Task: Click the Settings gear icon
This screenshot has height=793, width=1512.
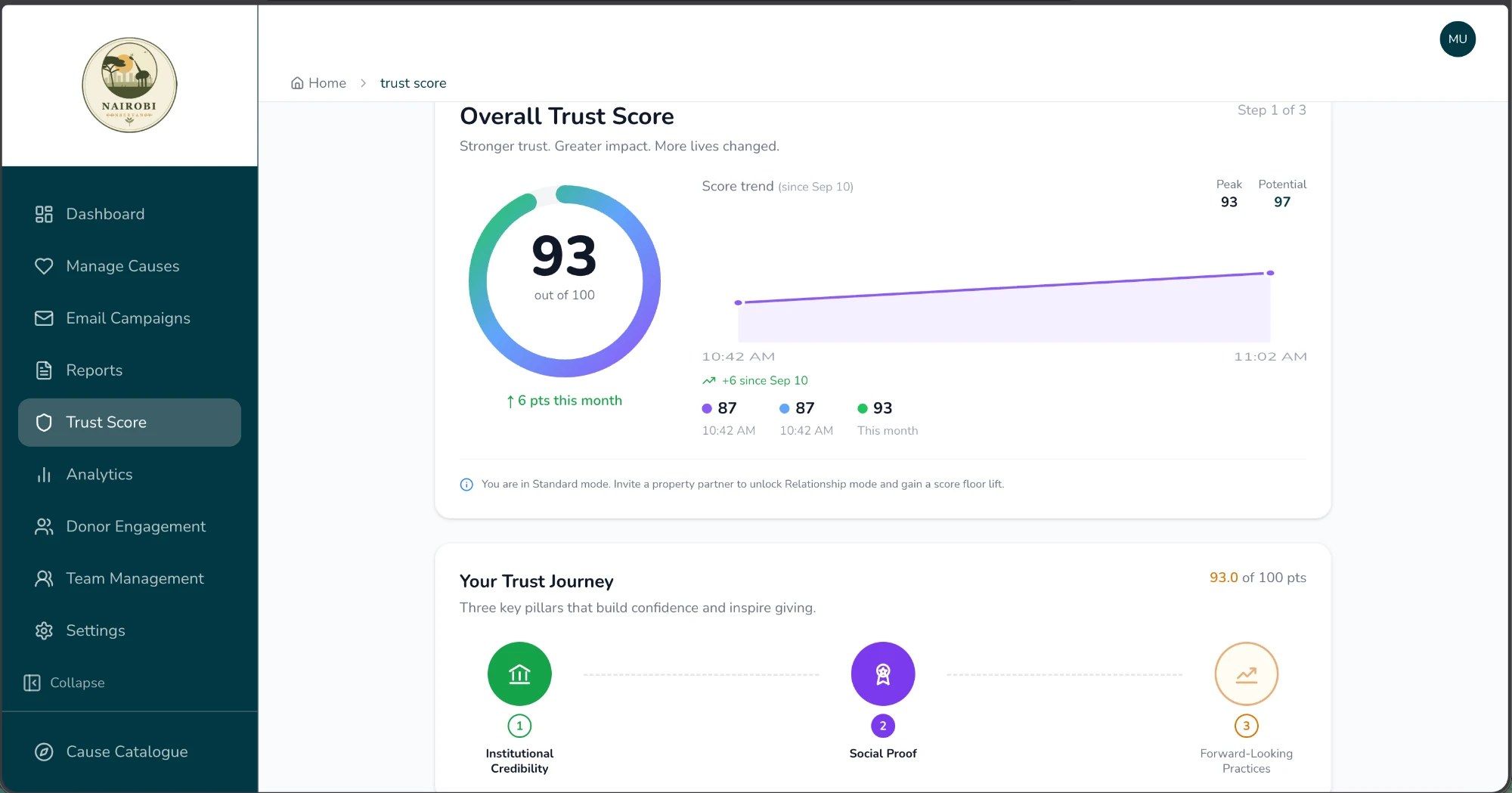Action: click(x=44, y=630)
